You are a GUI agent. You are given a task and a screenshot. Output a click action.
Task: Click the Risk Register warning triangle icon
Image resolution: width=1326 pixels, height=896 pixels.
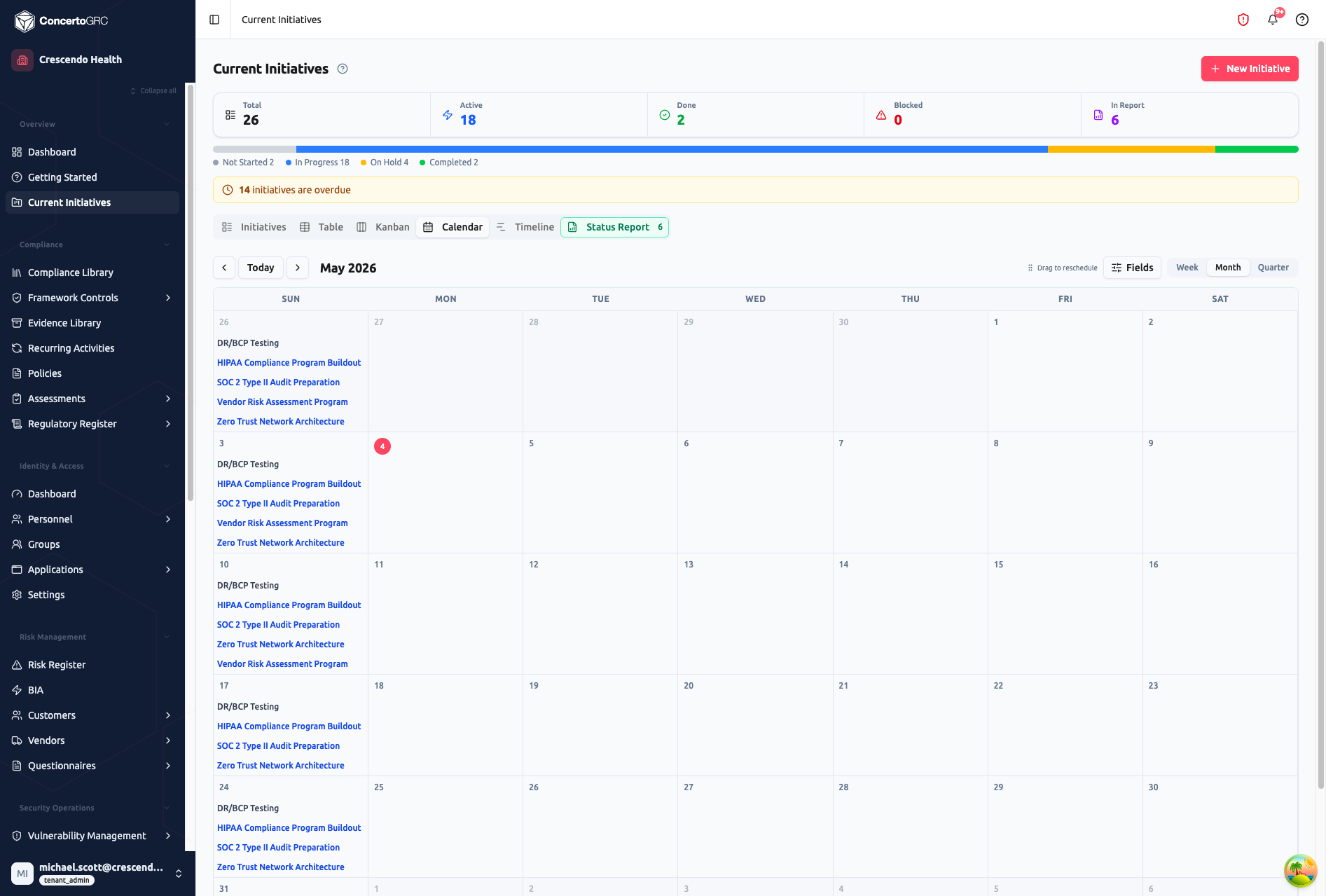17,665
